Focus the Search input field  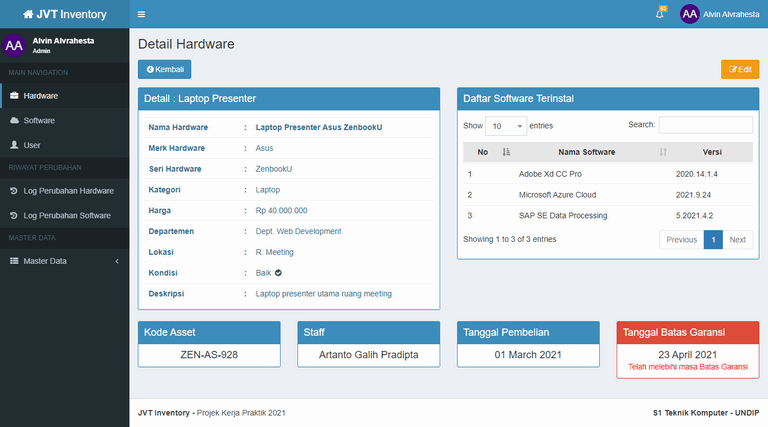(x=705, y=125)
